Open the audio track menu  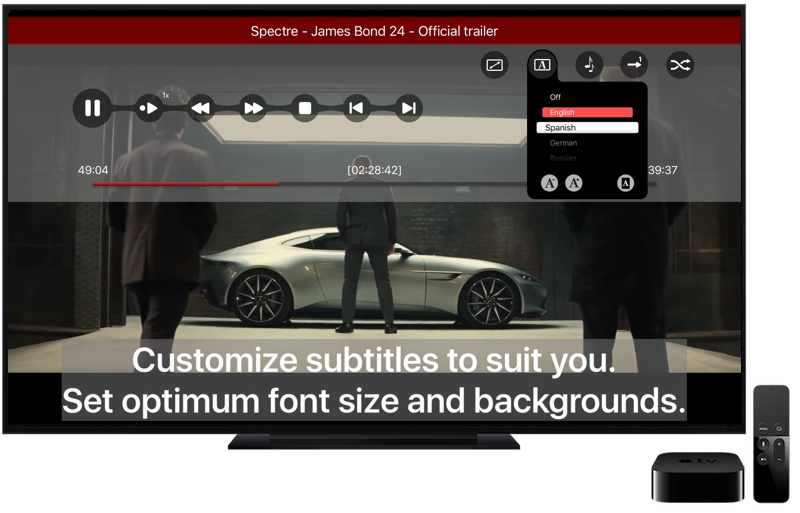pos(589,65)
